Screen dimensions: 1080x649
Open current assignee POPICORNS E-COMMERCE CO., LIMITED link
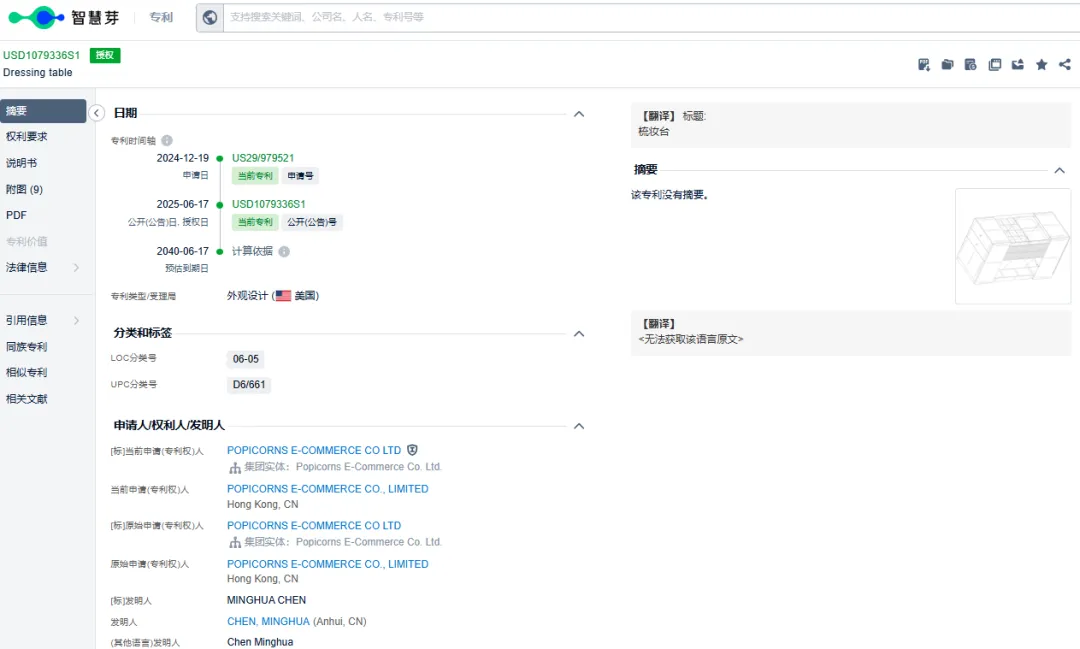[328, 488]
